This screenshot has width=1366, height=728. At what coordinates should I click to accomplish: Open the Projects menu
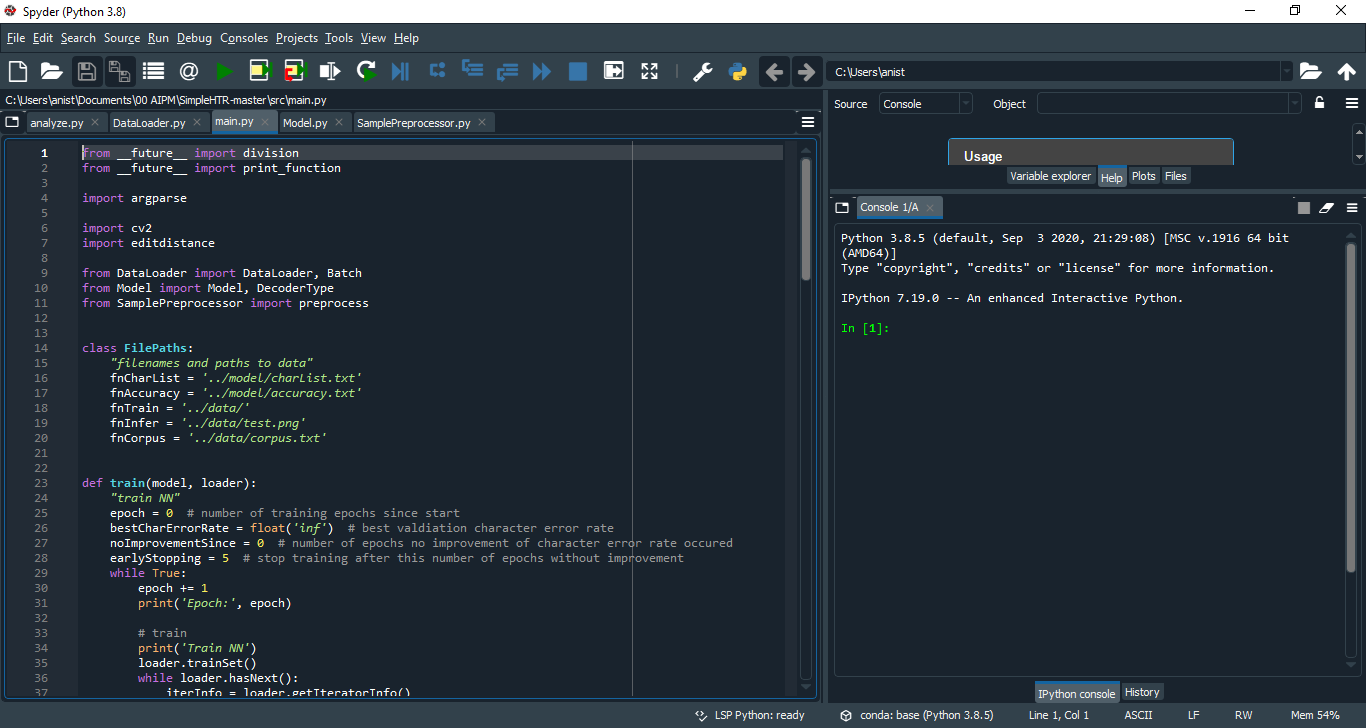[x=297, y=37]
